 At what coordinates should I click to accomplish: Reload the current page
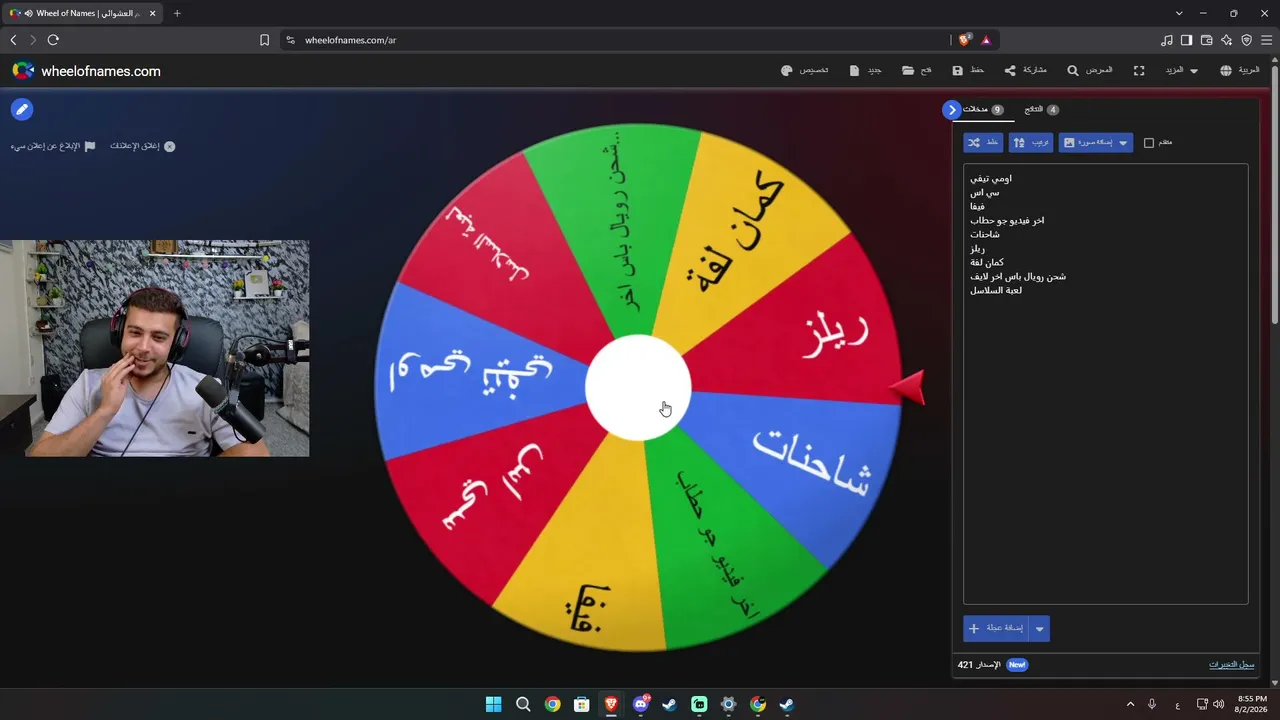click(53, 40)
